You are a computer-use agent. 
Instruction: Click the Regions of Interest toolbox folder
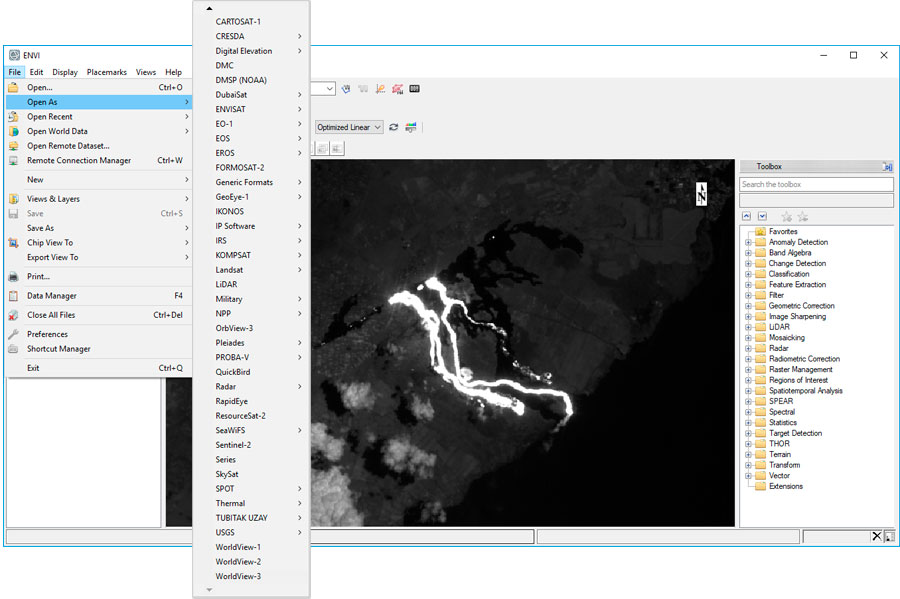coord(792,380)
